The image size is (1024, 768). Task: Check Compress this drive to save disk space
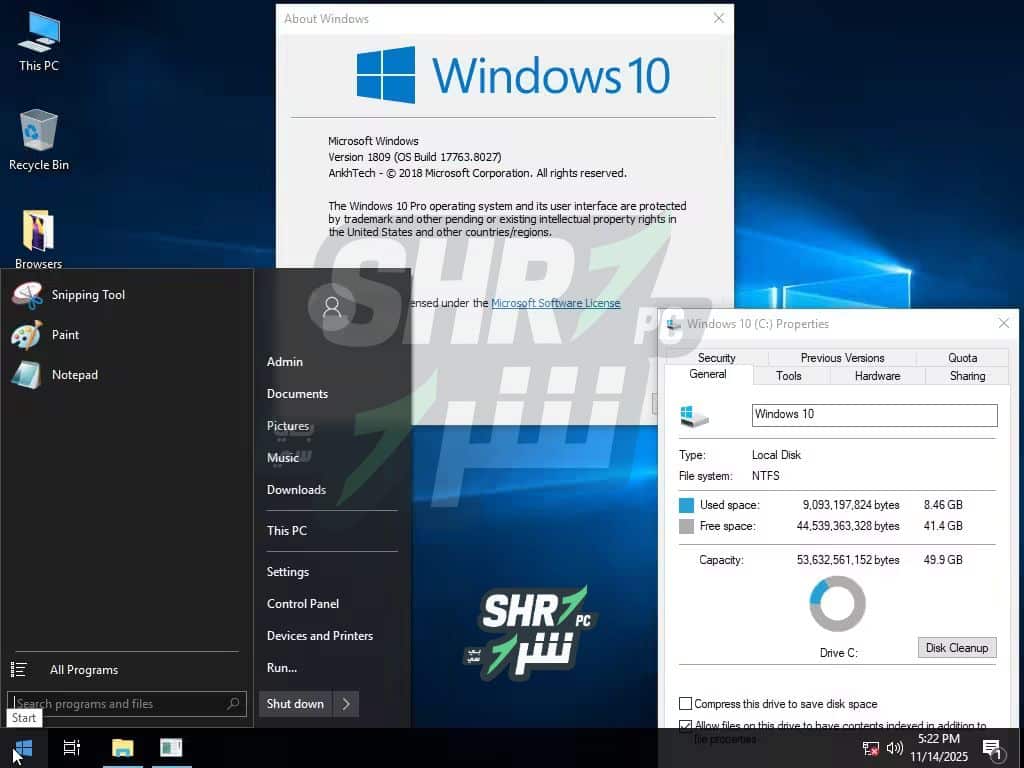tap(686, 704)
